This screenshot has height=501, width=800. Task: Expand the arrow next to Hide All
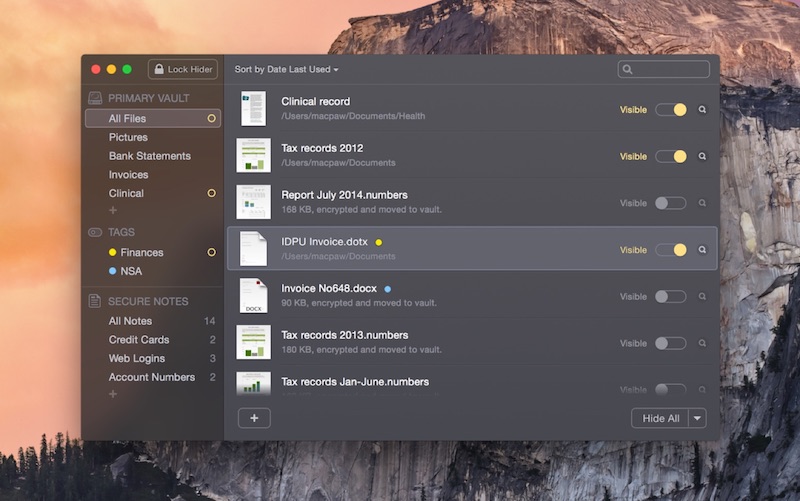click(698, 418)
